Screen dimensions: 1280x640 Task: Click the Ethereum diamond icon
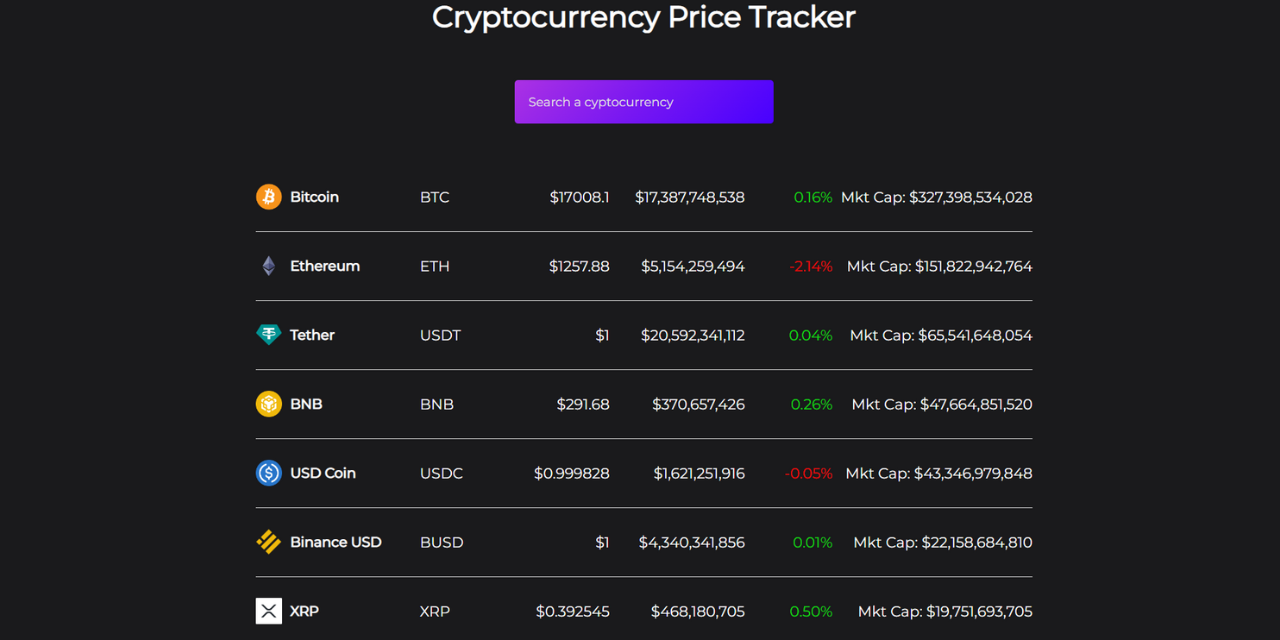268,266
